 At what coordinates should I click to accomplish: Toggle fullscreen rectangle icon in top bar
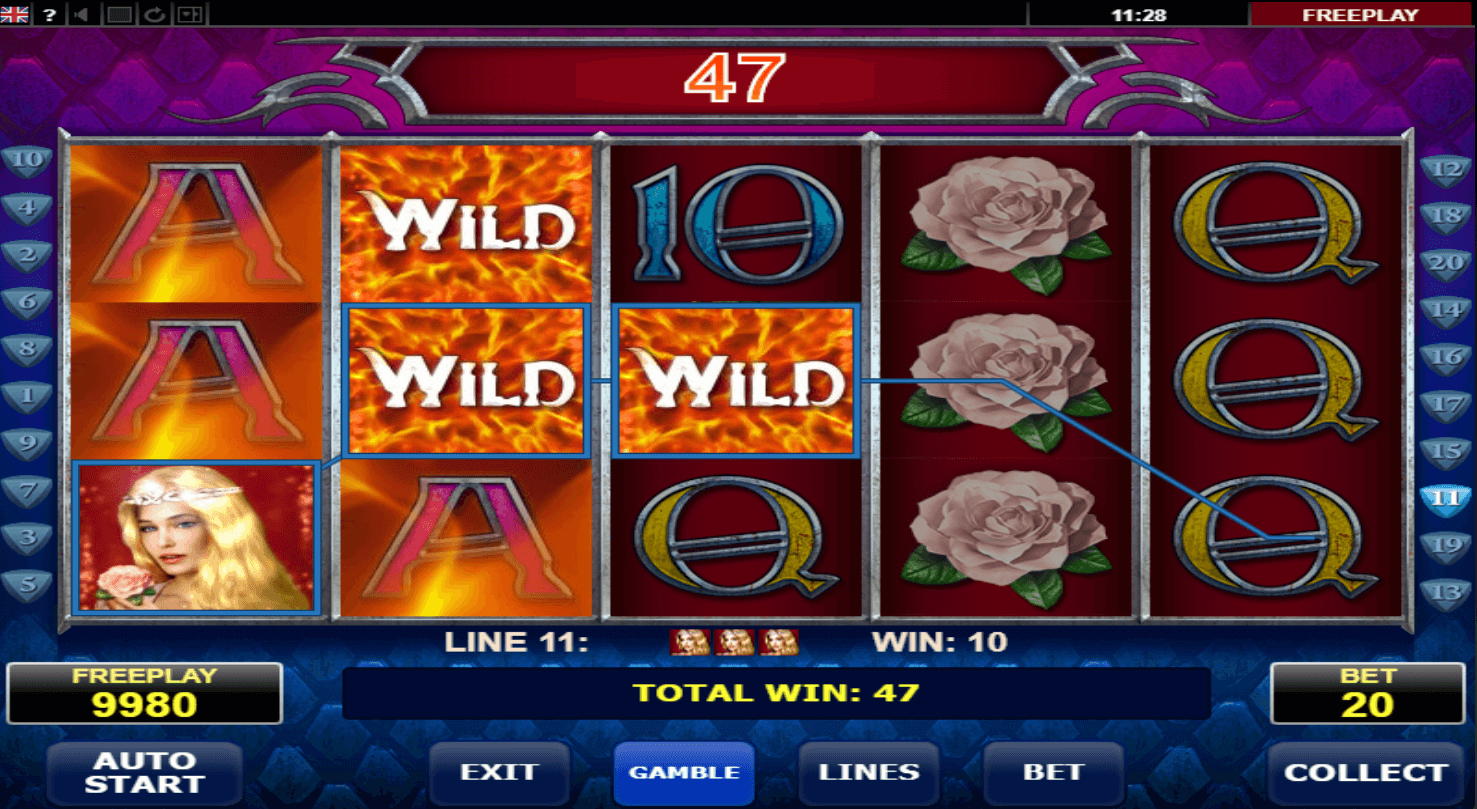[x=119, y=14]
